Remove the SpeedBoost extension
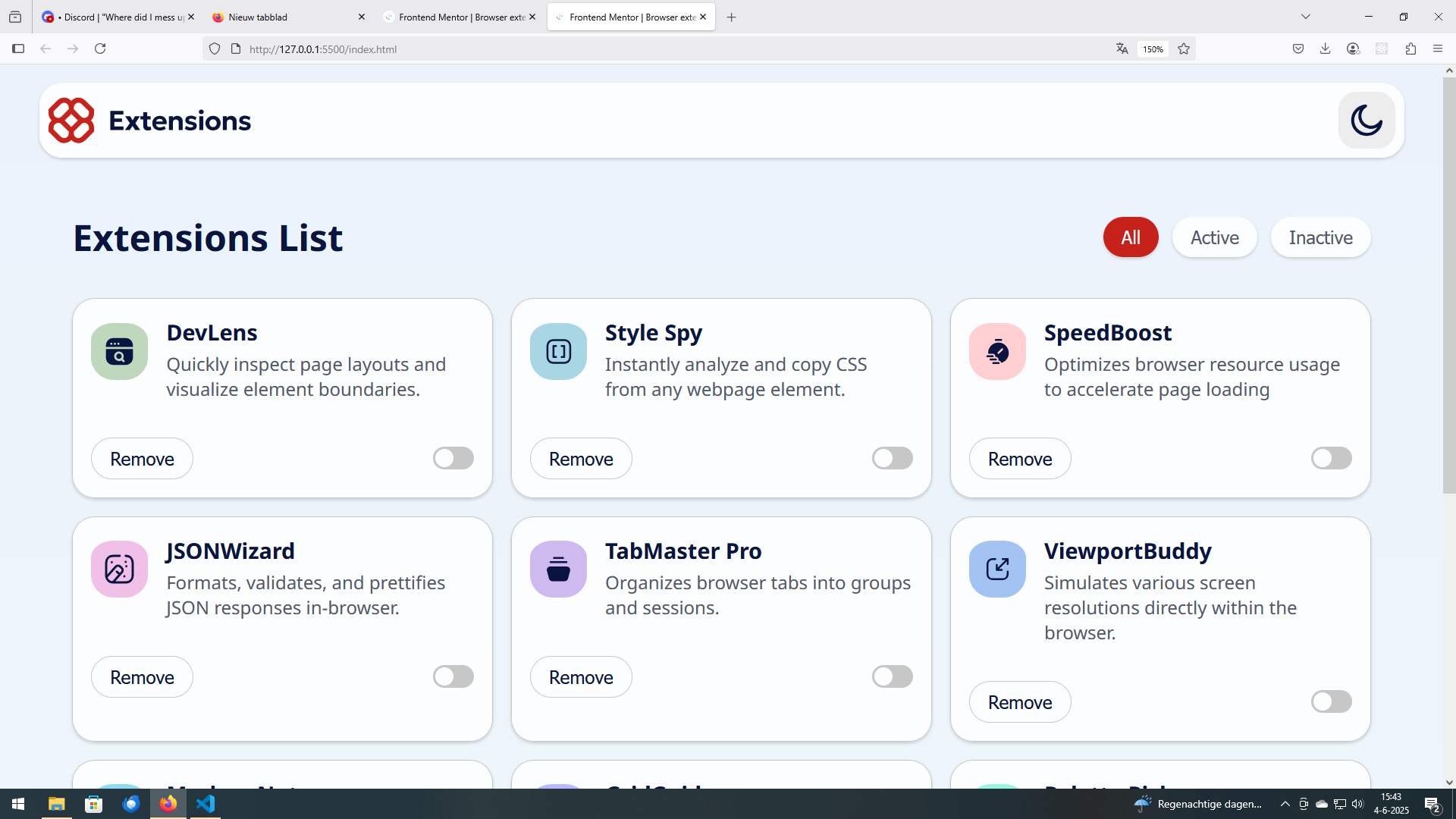The height and width of the screenshot is (819, 1456). tap(1019, 459)
